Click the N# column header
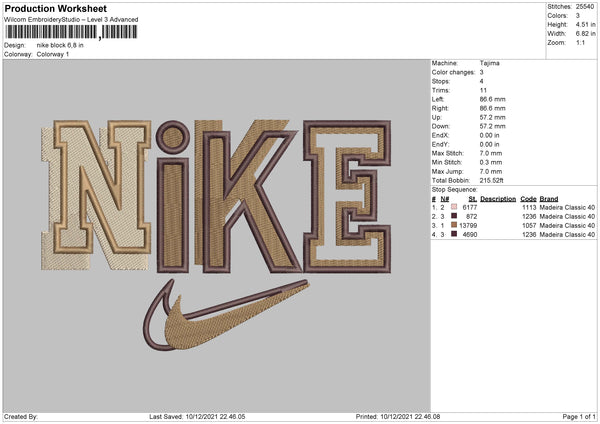Image resolution: width=600 pixels, height=424 pixels. 445,198
